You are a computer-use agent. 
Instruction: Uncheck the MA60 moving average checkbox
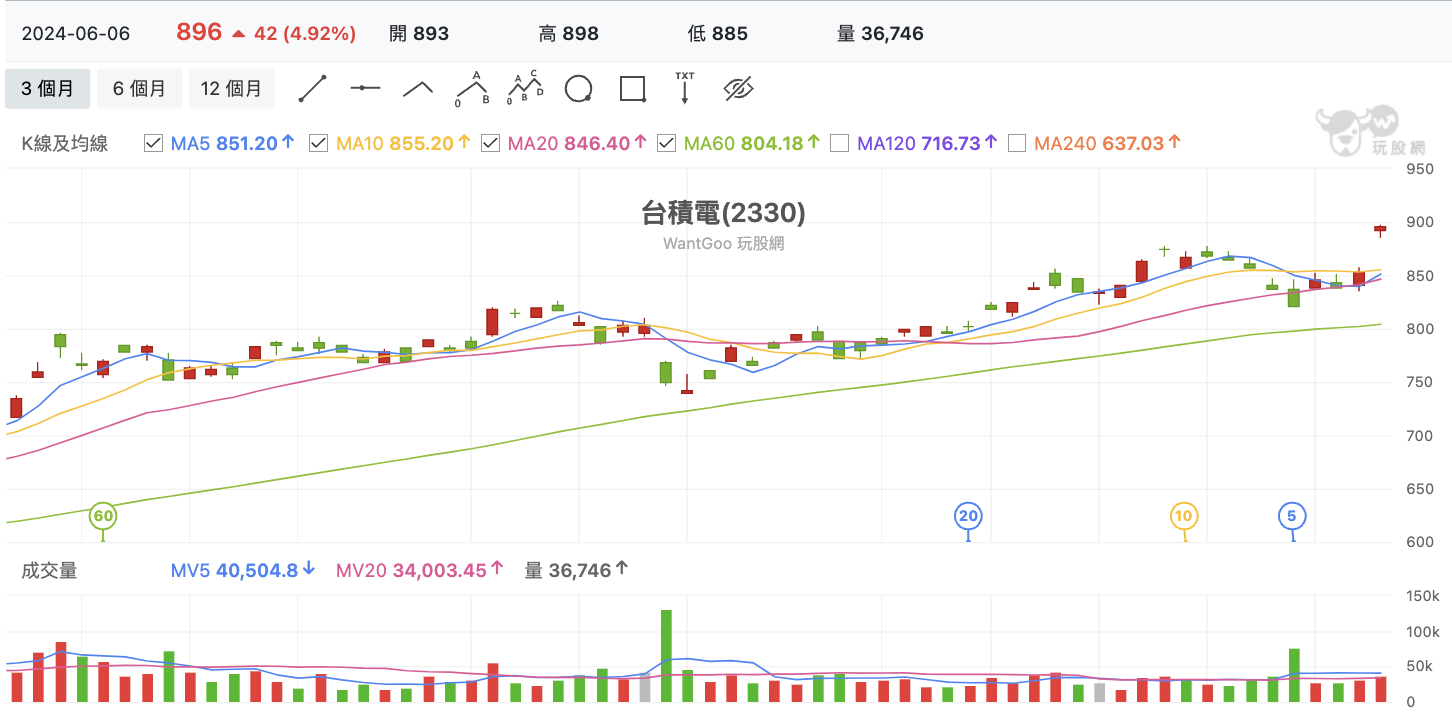point(666,143)
